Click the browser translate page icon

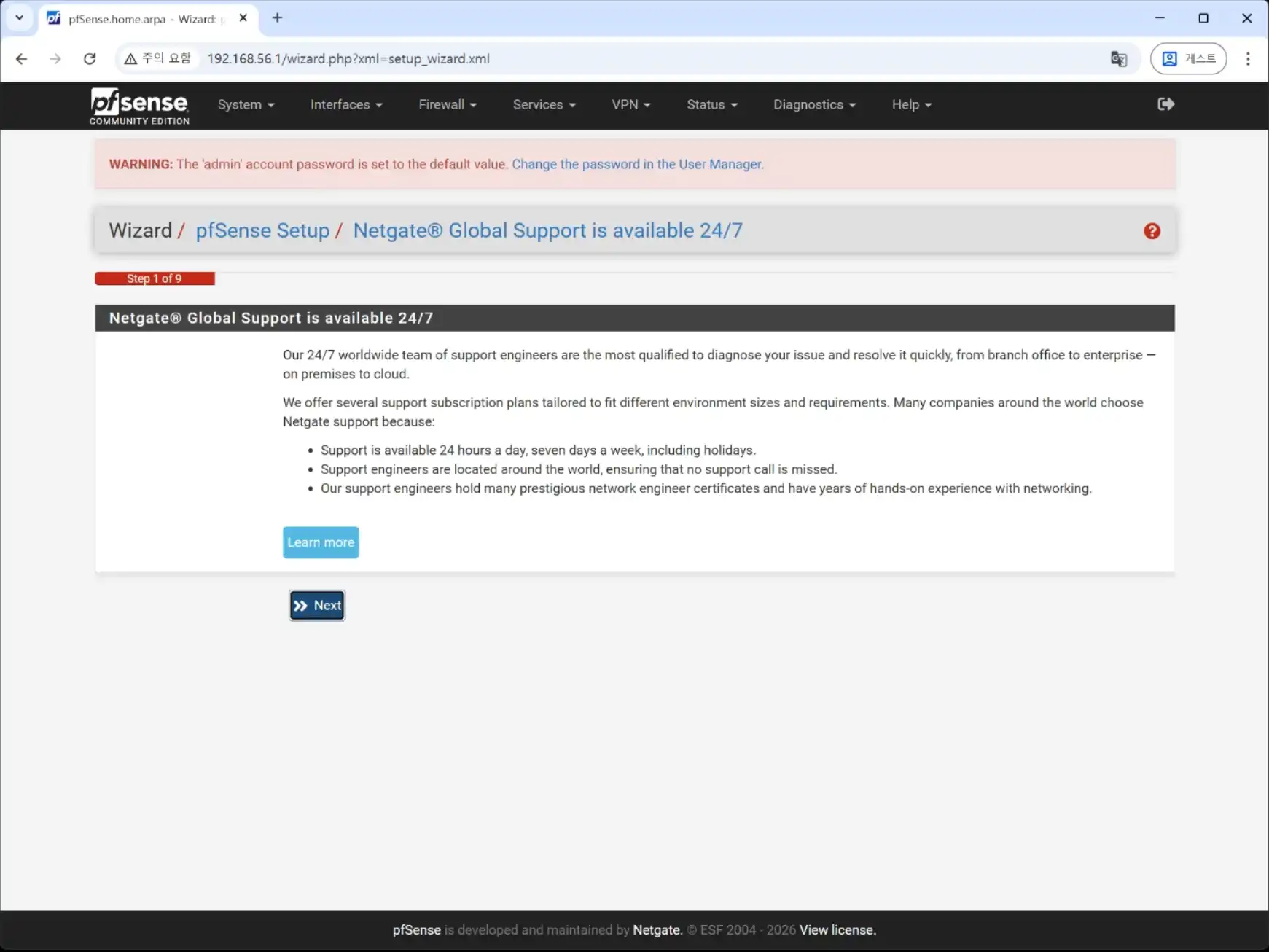pyautogui.click(x=1118, y=59)
